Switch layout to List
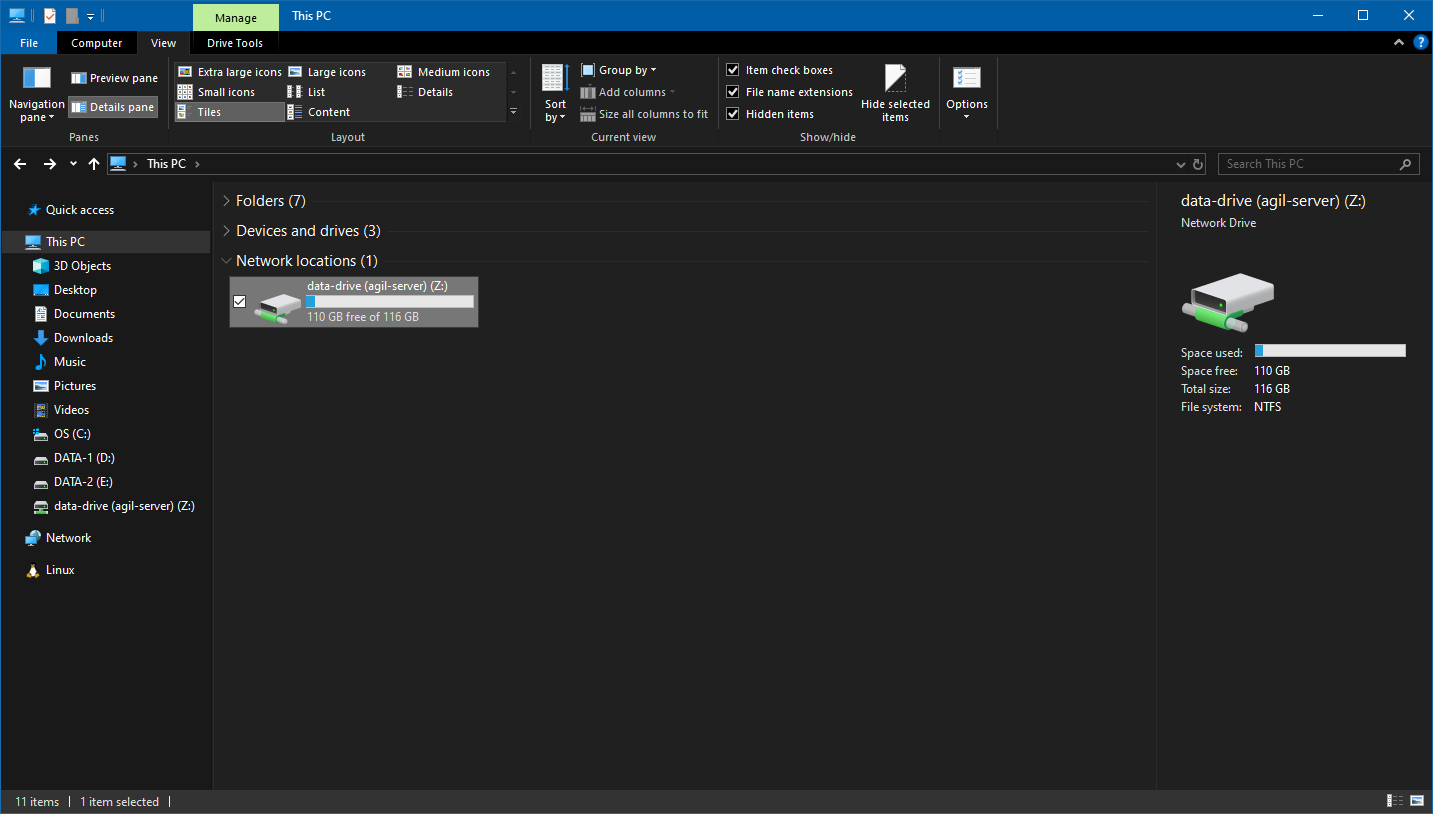Image resolution: width=1433 pixels, height=814 pixels. (x=307, y=92)
